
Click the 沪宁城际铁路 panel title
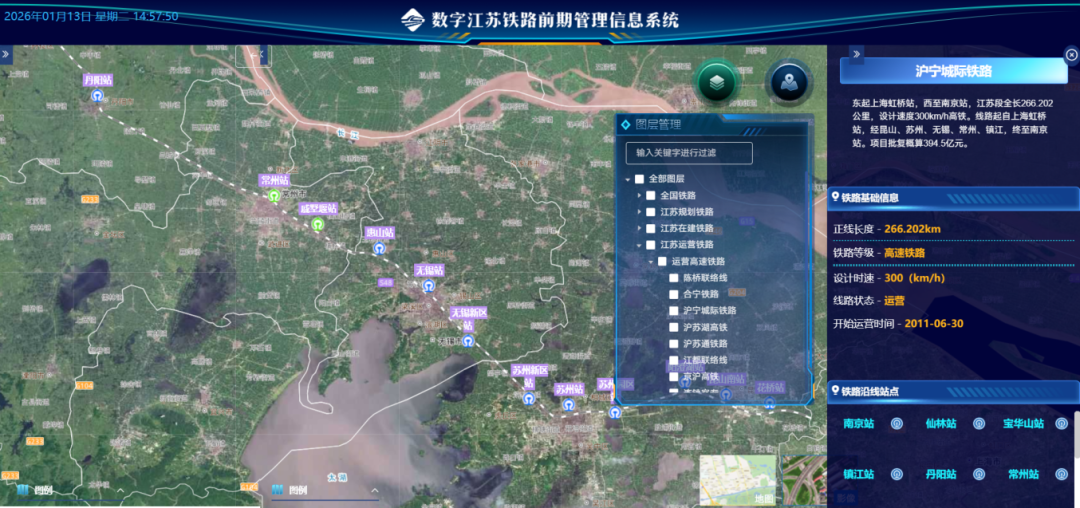click(x=953, y=71)
